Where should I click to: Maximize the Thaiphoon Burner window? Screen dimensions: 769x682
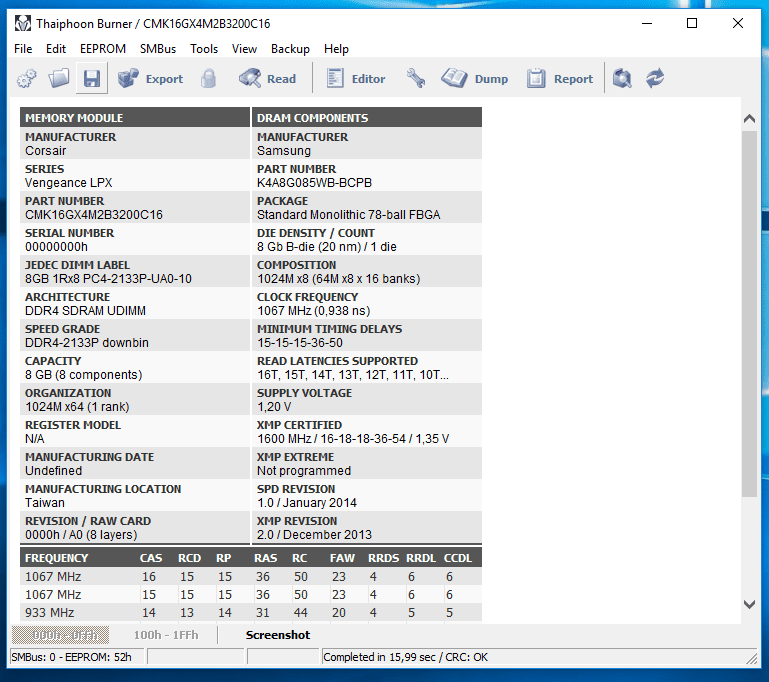(x=692, y=23)
